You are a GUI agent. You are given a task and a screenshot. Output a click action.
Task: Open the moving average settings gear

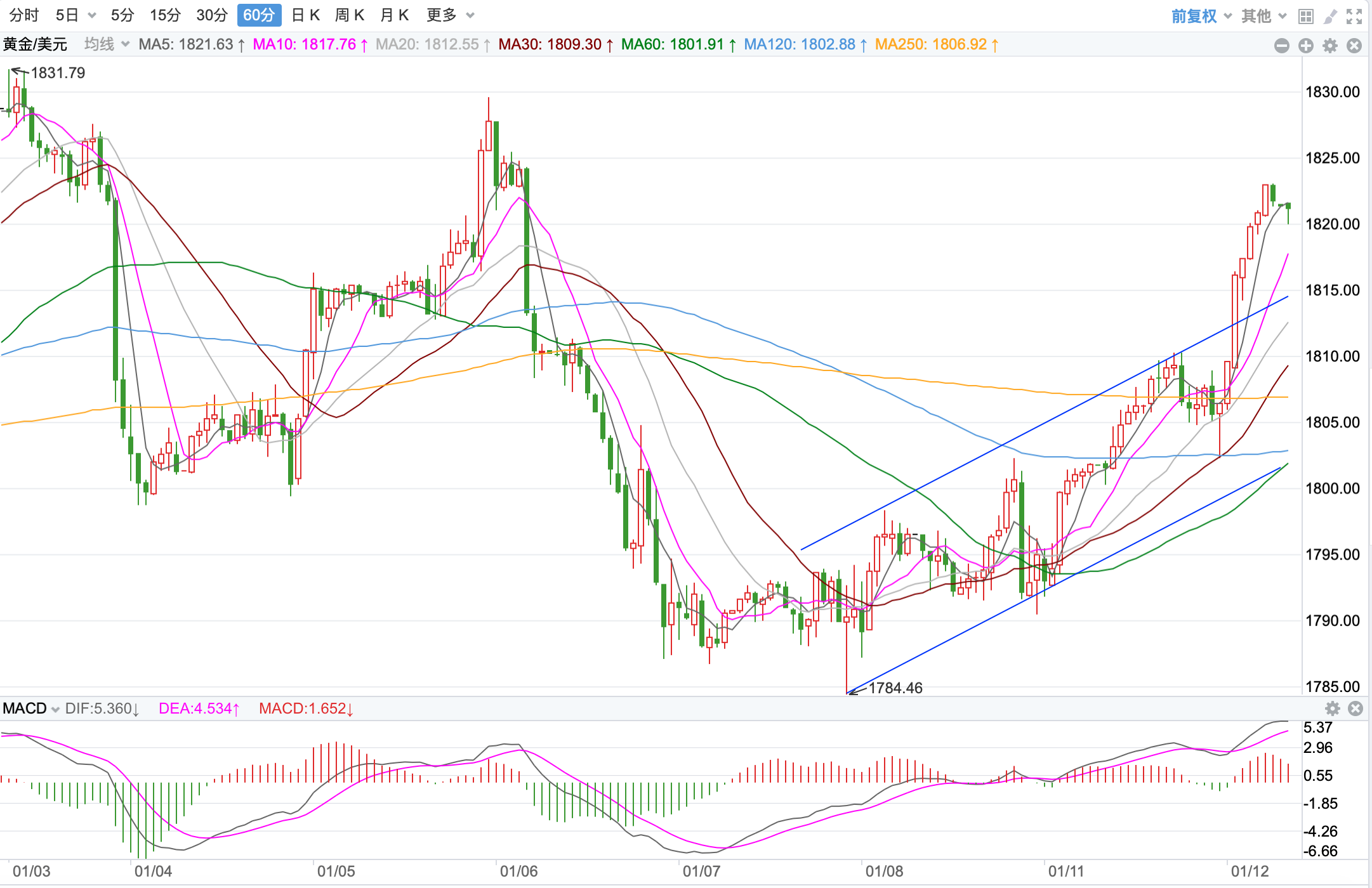pyautogui.click(x=1330, y=46)
